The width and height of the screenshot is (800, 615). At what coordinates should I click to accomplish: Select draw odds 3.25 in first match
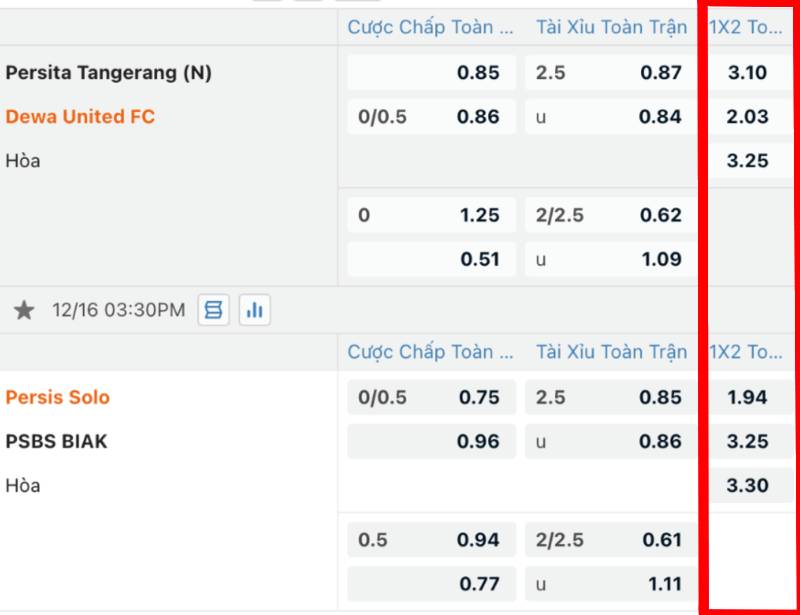click(x=748, y=161)
